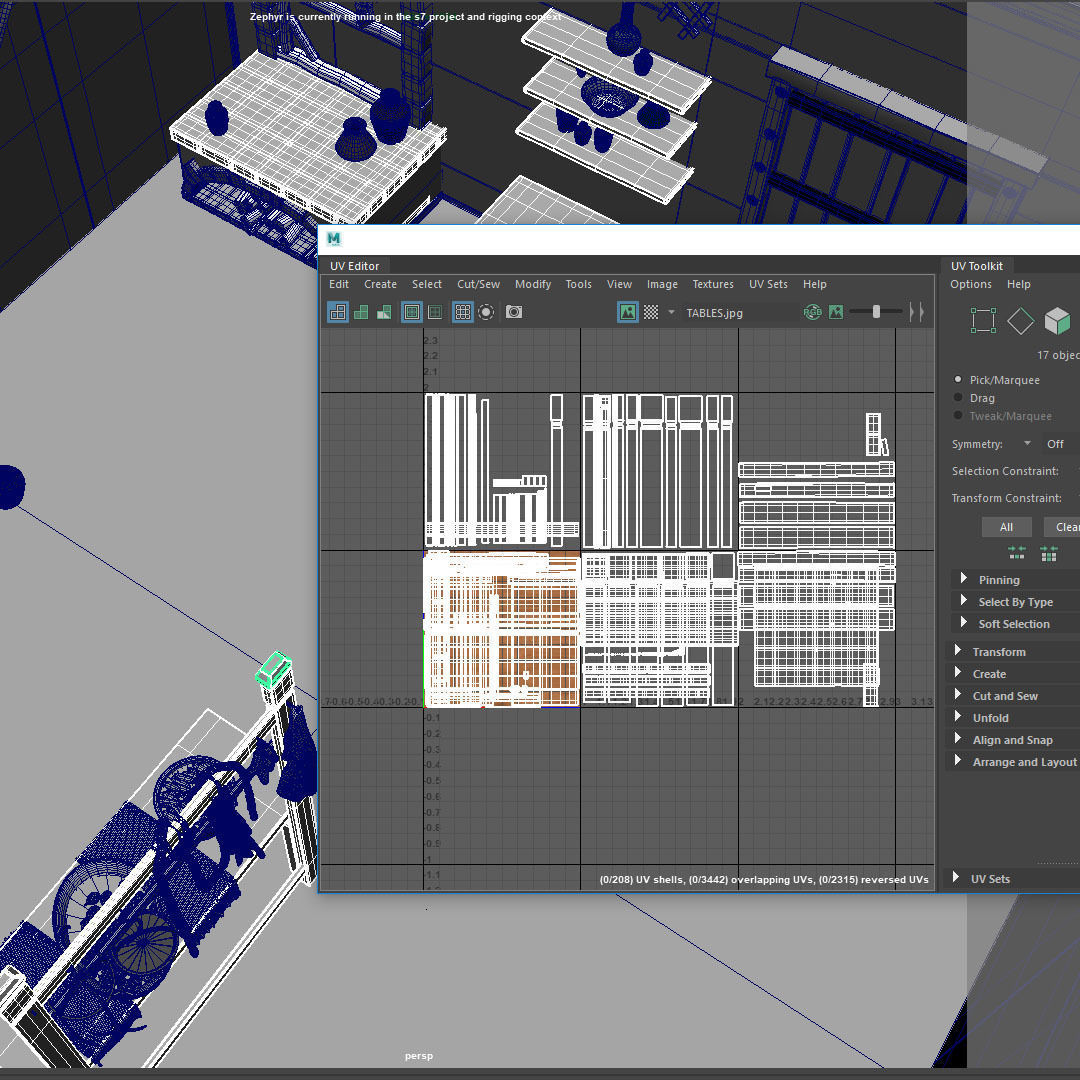Open the Cut/Sew menu
Screen dimensions: 1080x1080
(479, 284)
